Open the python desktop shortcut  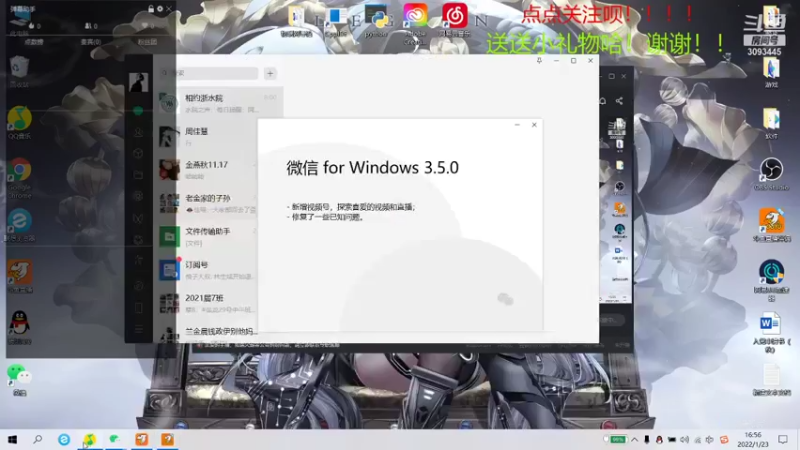(377, 20)
